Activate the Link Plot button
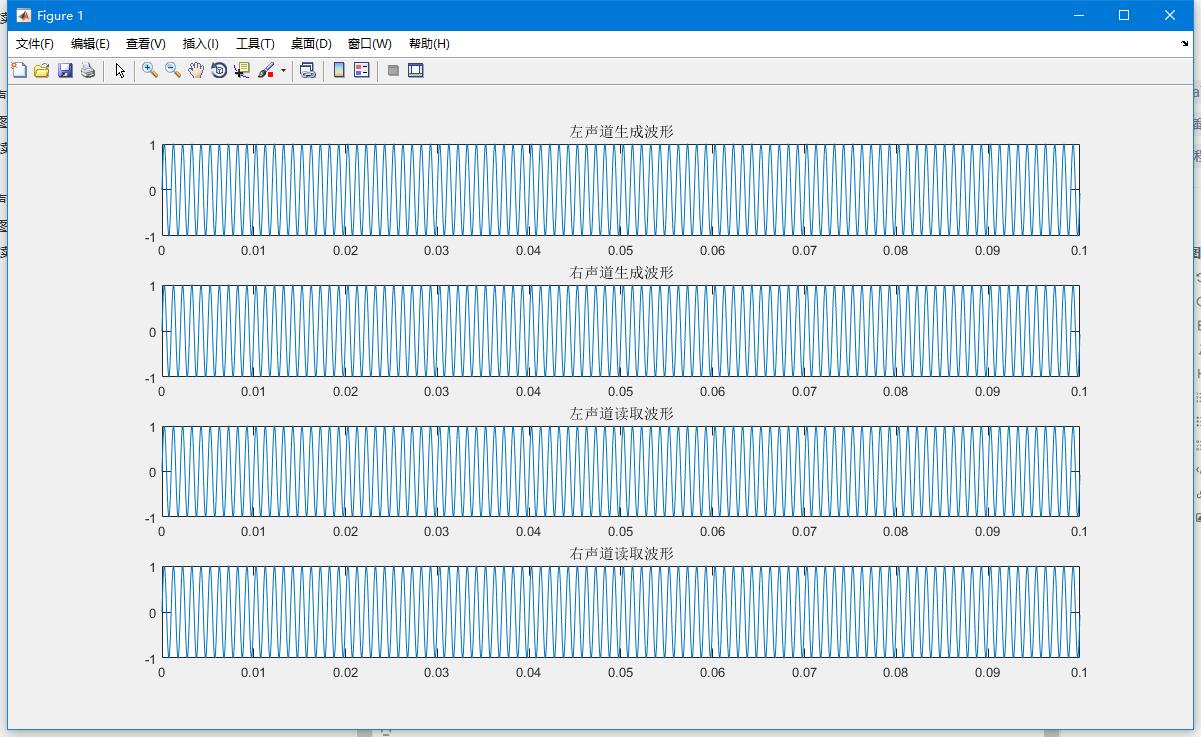The height and width of the screenshot is (737, 1201). (x=308, y=70)
